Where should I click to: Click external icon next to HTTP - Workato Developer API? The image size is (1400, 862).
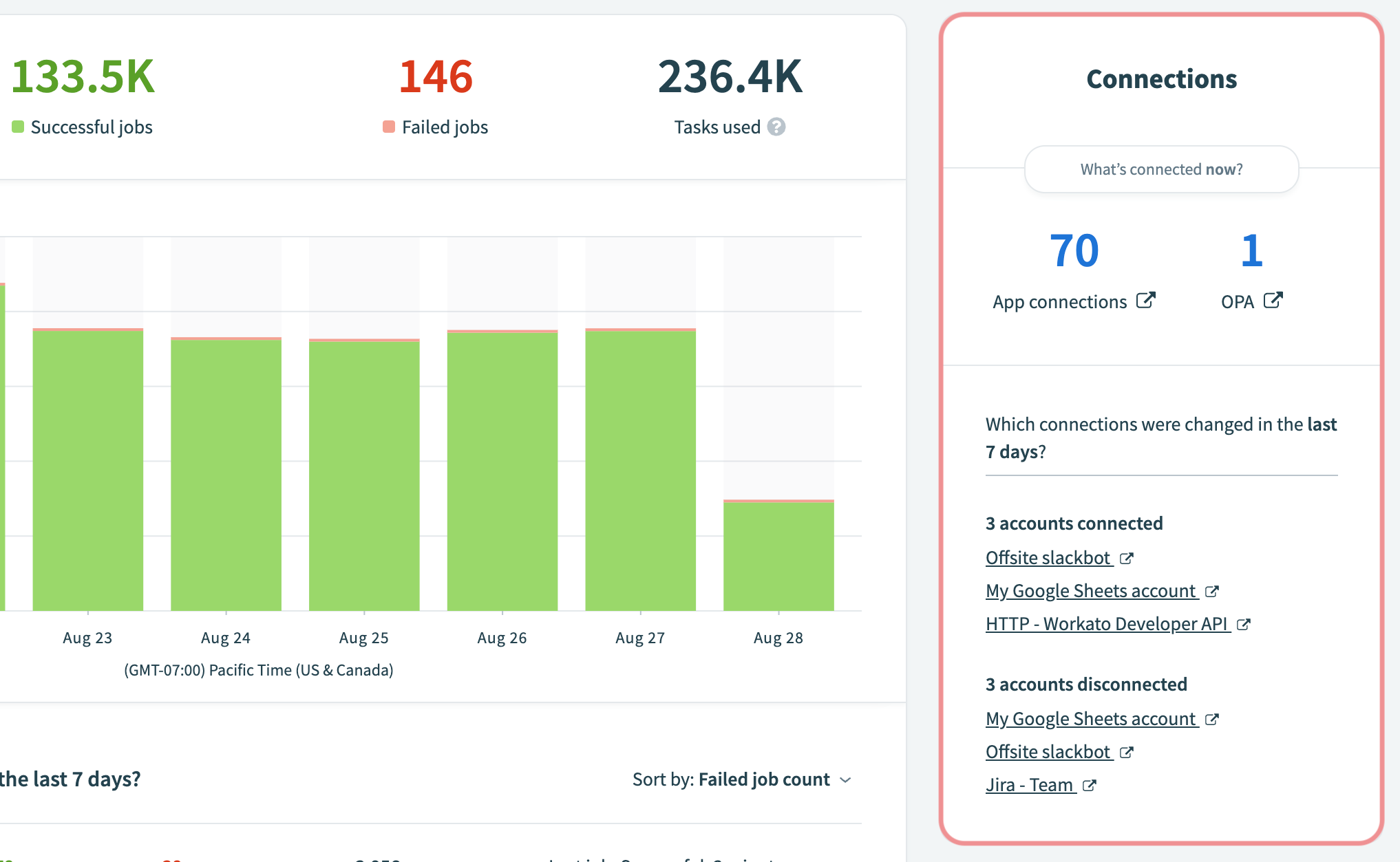pos(1243,625)
